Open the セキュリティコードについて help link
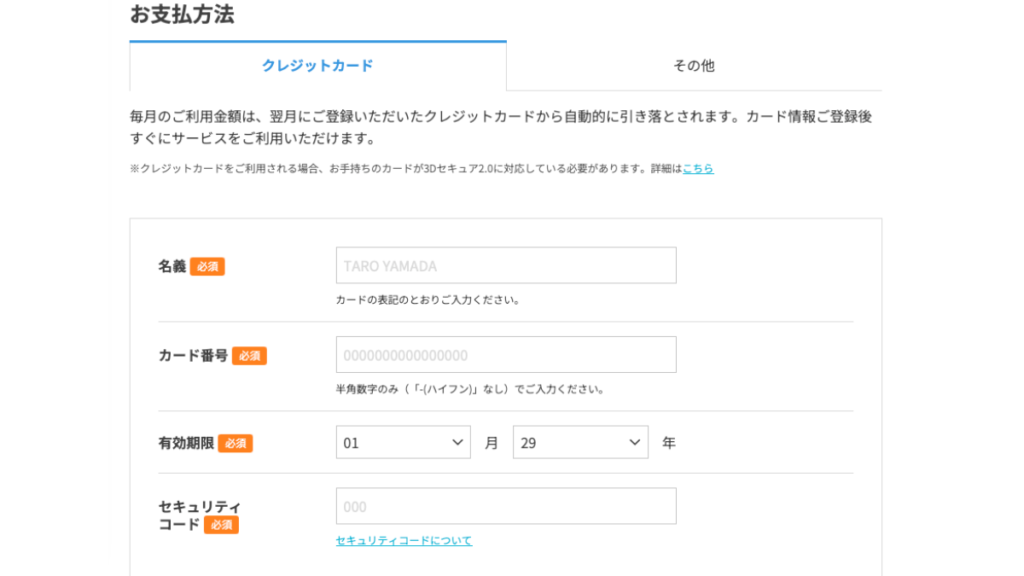 (404, 541)
